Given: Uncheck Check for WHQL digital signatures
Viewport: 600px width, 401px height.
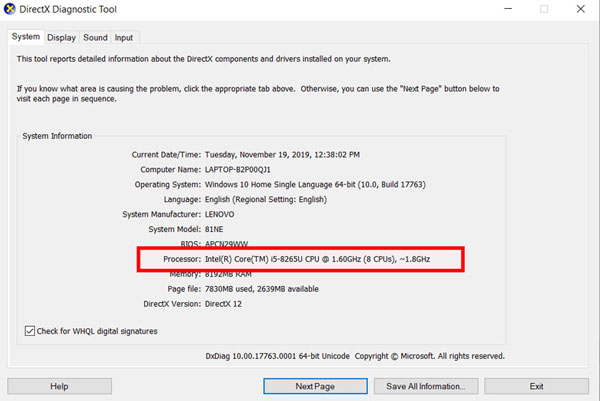Looking at the screenshot, I should click(x=29, y=331).
